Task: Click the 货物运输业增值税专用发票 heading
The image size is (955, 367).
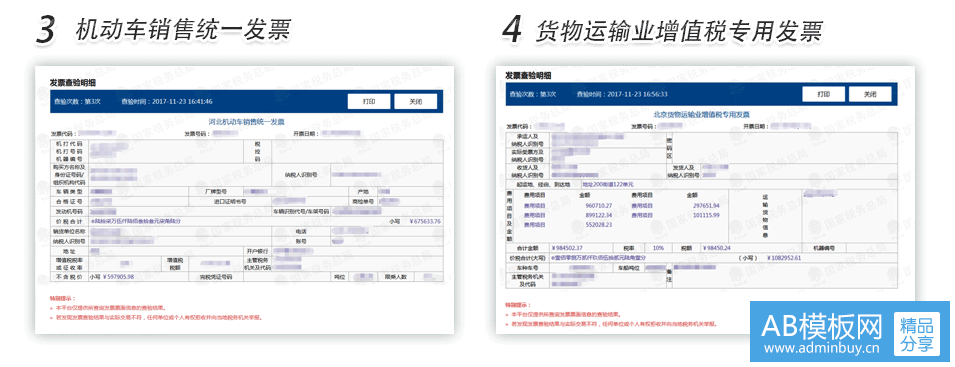Action: pos(680,30)
